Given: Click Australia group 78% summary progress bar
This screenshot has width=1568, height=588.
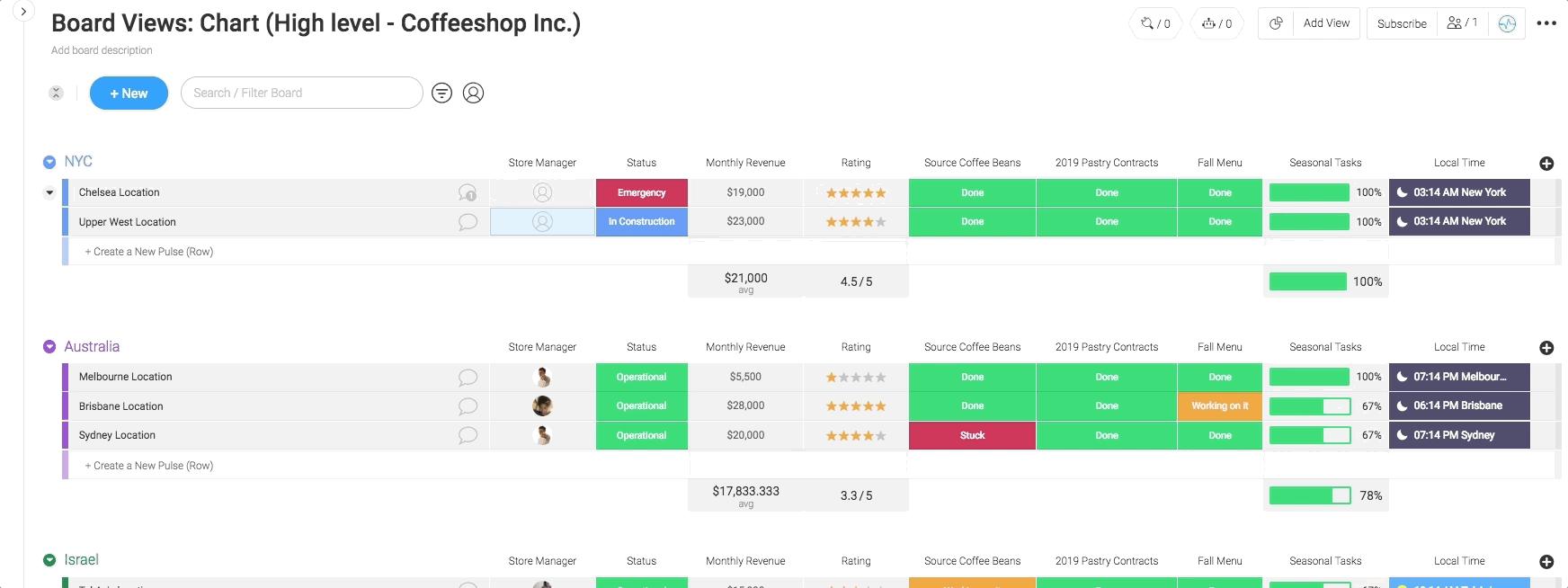Looking at the screenshot, I should pos(1309,495).
